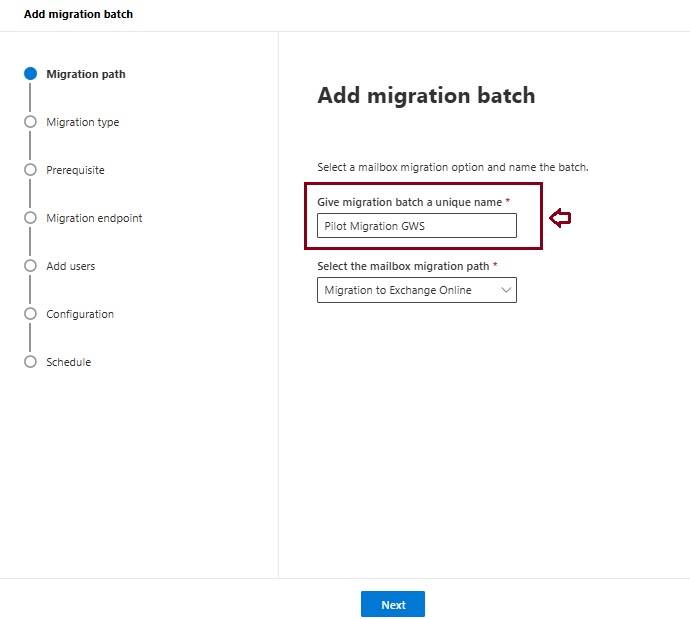
Task: Click the Prerequisite step circle indicator
Action: tap(30, 170)
